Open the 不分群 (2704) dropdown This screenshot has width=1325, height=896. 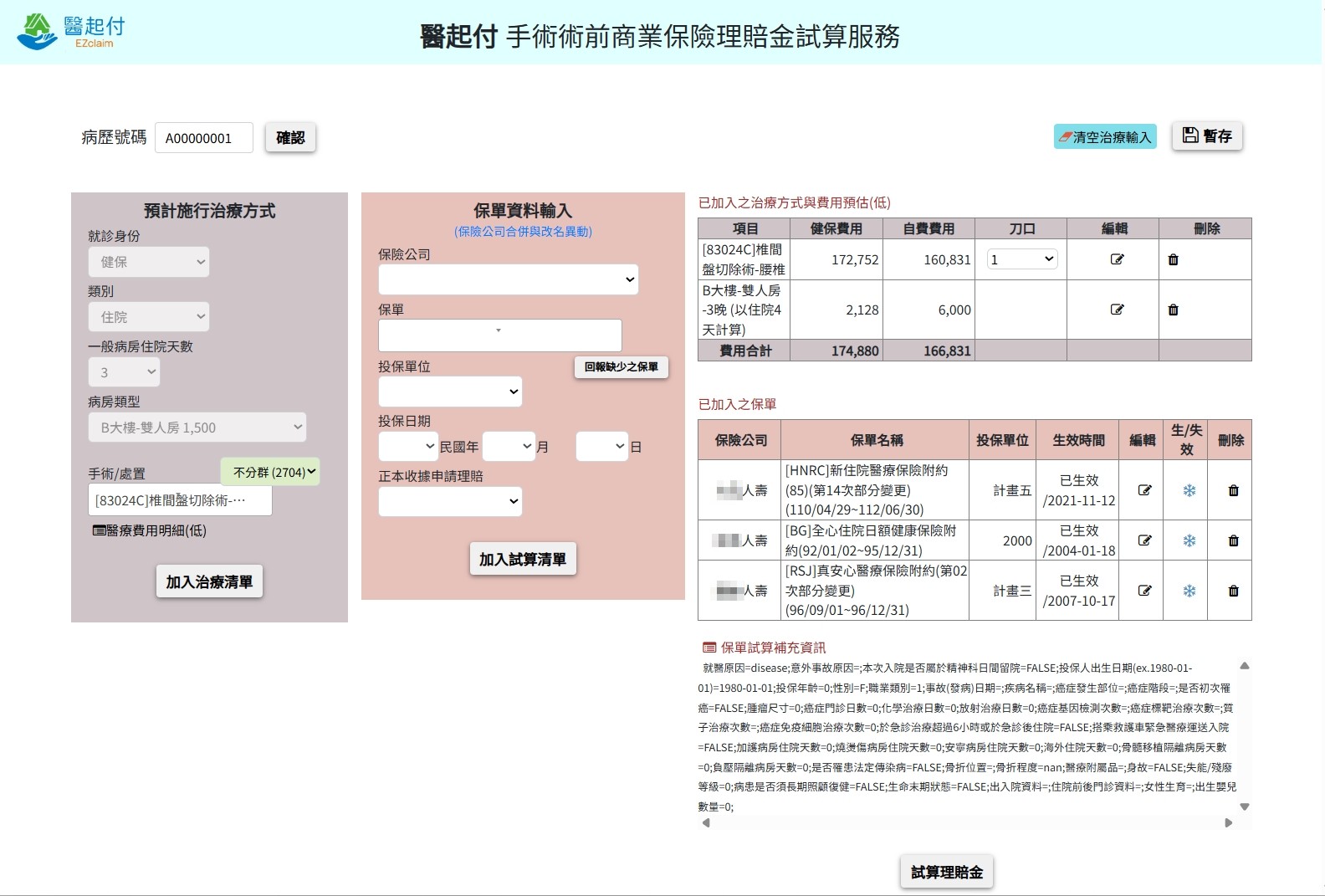click(270, 472)
